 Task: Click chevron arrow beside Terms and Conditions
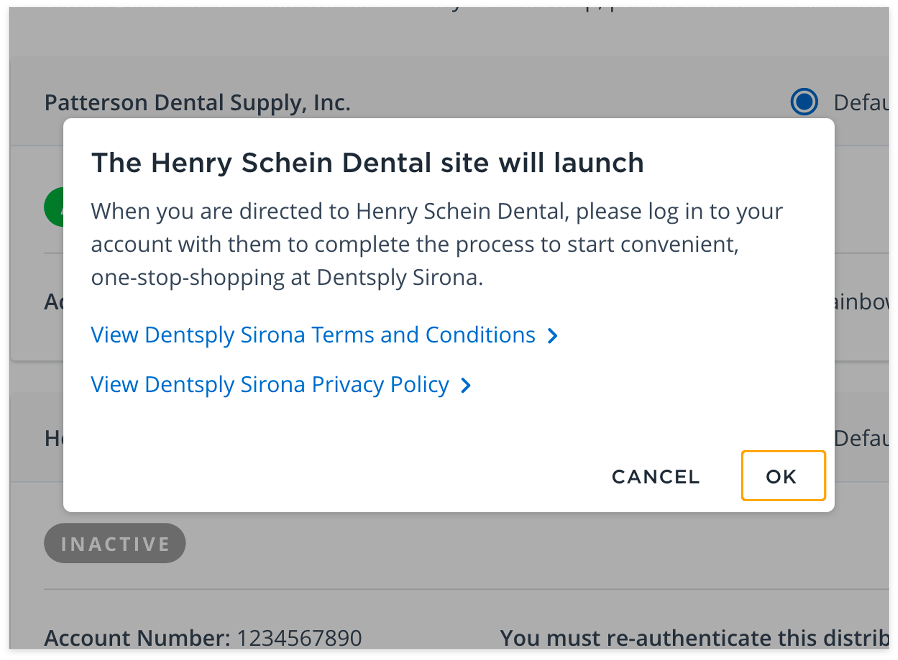(x=553, y=337)
